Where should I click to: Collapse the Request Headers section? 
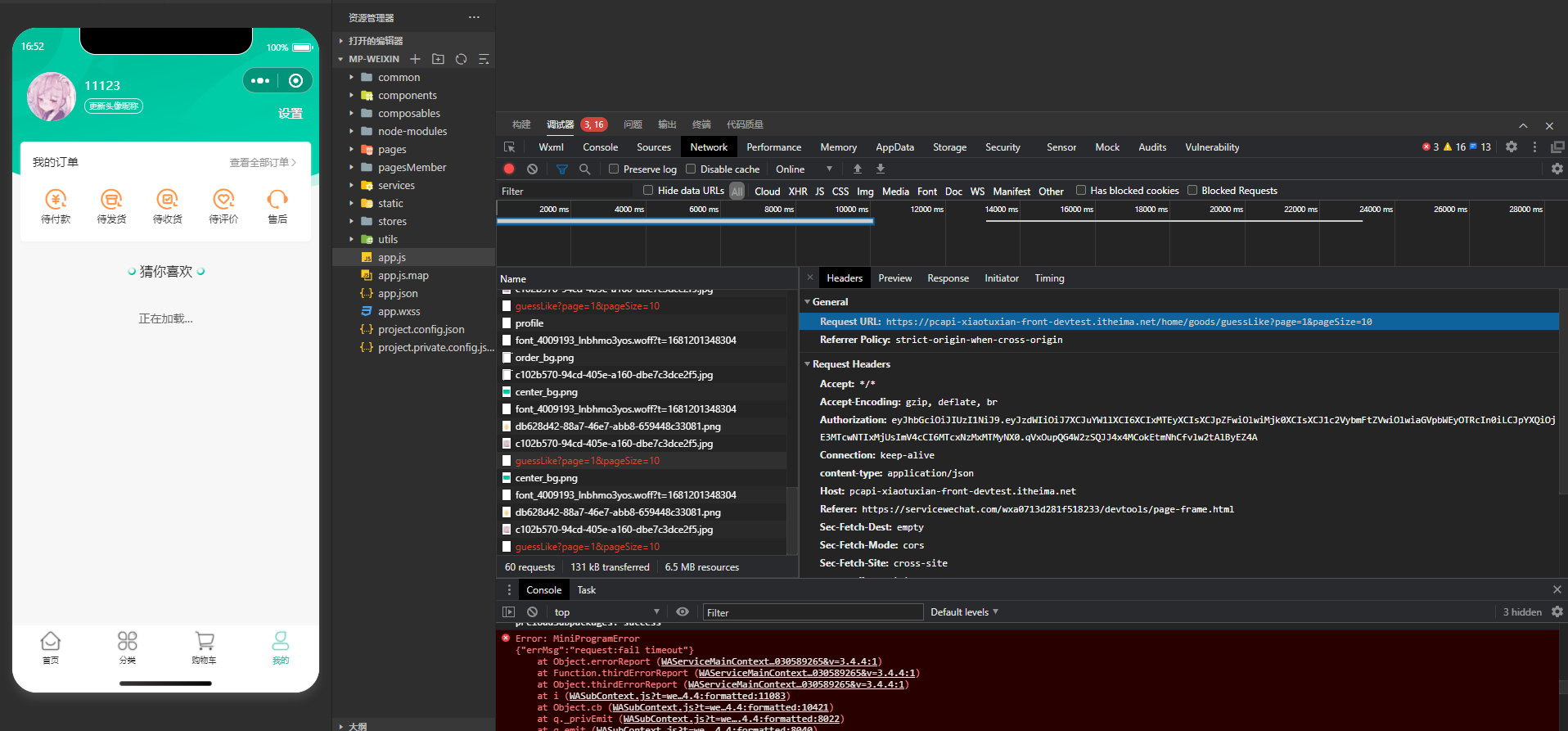[x=851, y=364]
